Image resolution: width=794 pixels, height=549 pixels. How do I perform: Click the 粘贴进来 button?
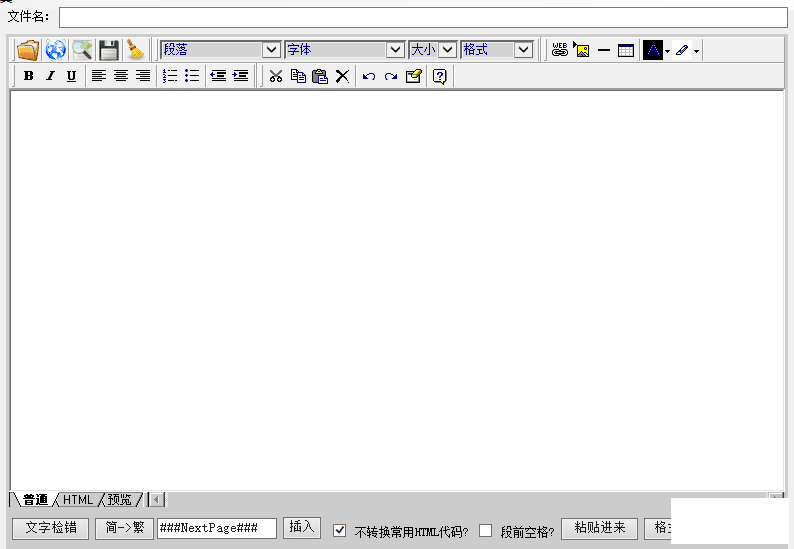(600, 528)
